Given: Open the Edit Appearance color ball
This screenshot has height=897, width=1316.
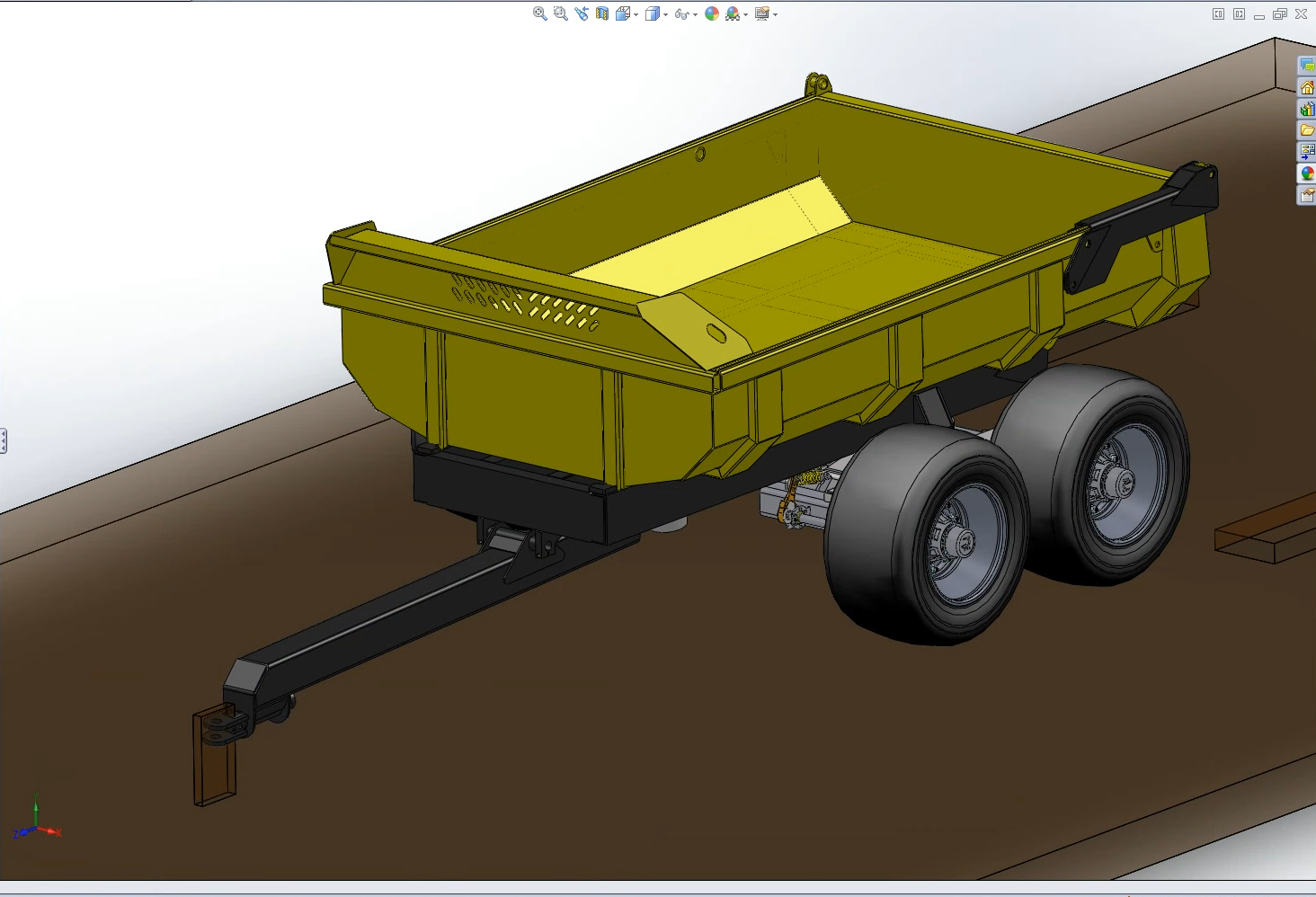Looking at the screenshot, I should tap(712, 13).
